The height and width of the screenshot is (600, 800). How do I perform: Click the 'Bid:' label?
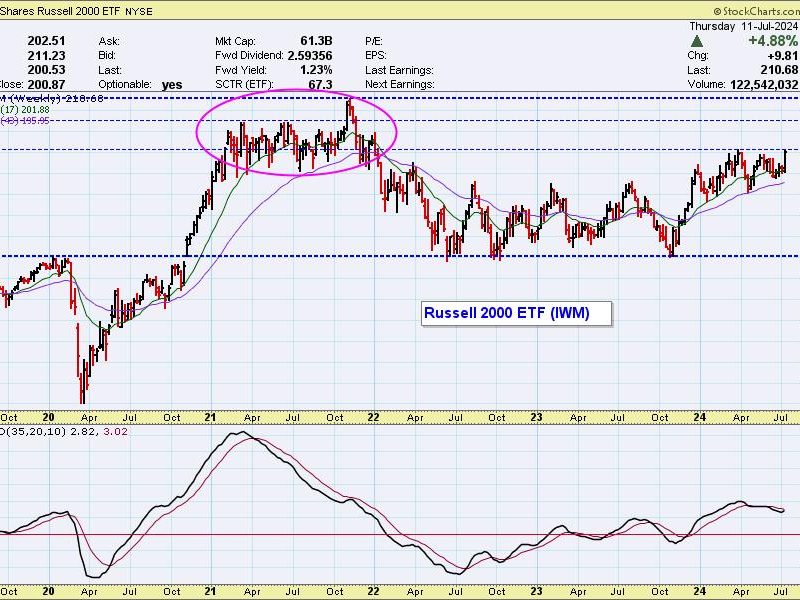pyautogui.click(x=107, y=56)
